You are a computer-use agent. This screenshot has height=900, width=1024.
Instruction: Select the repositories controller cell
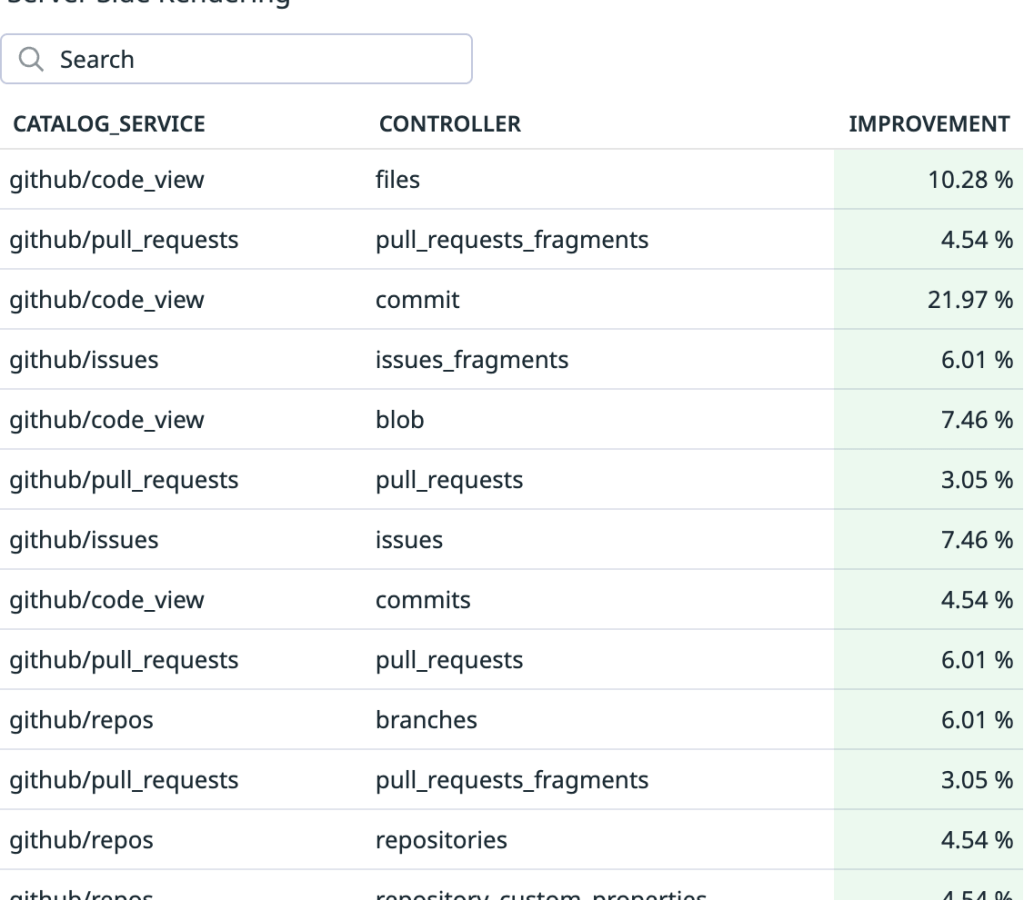pos(441,841)
